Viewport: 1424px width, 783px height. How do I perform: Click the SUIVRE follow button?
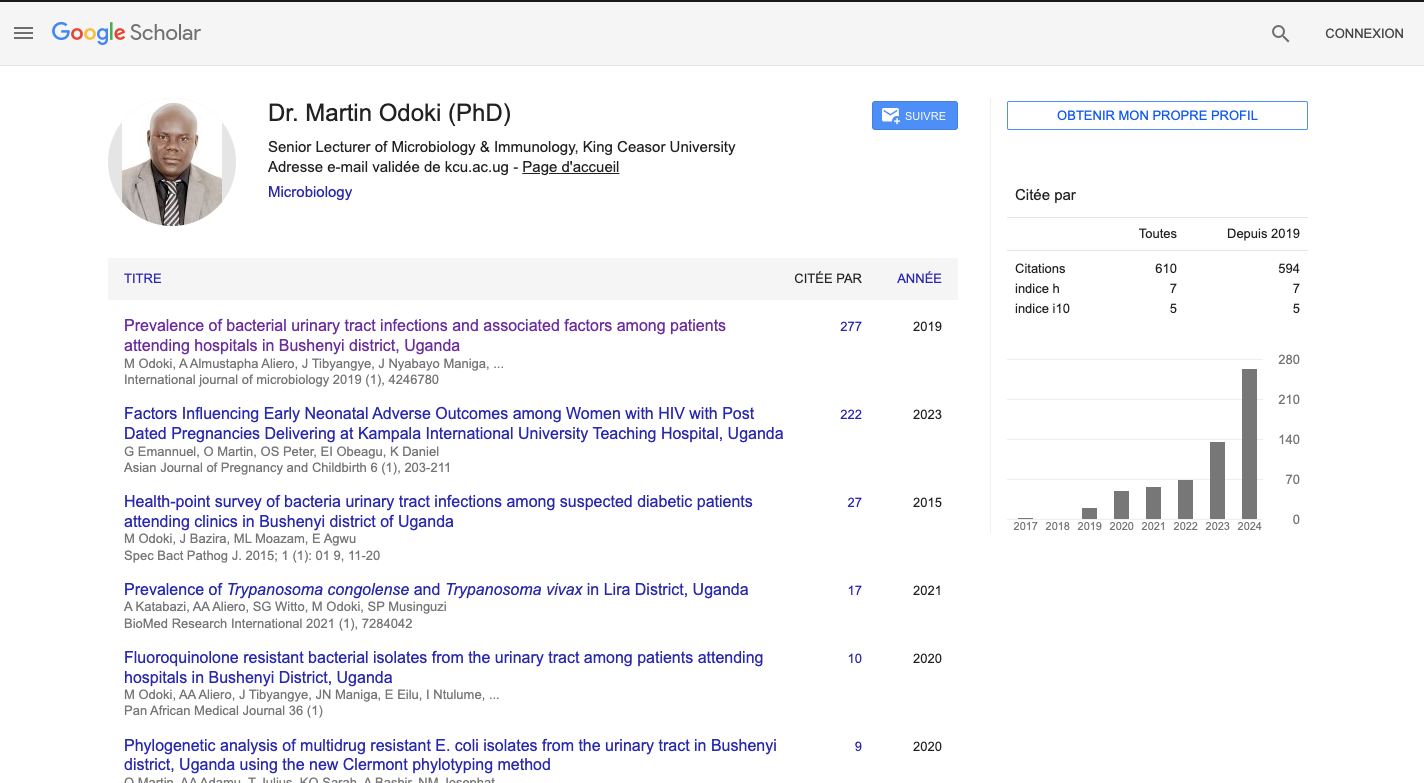coord(914,116)
